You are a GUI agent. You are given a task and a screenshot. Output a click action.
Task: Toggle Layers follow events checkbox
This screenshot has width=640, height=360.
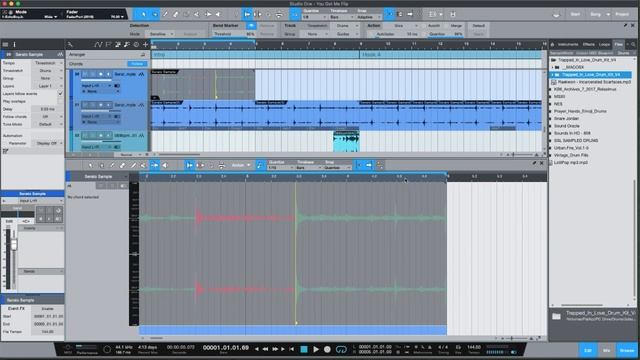pos(60,93)
